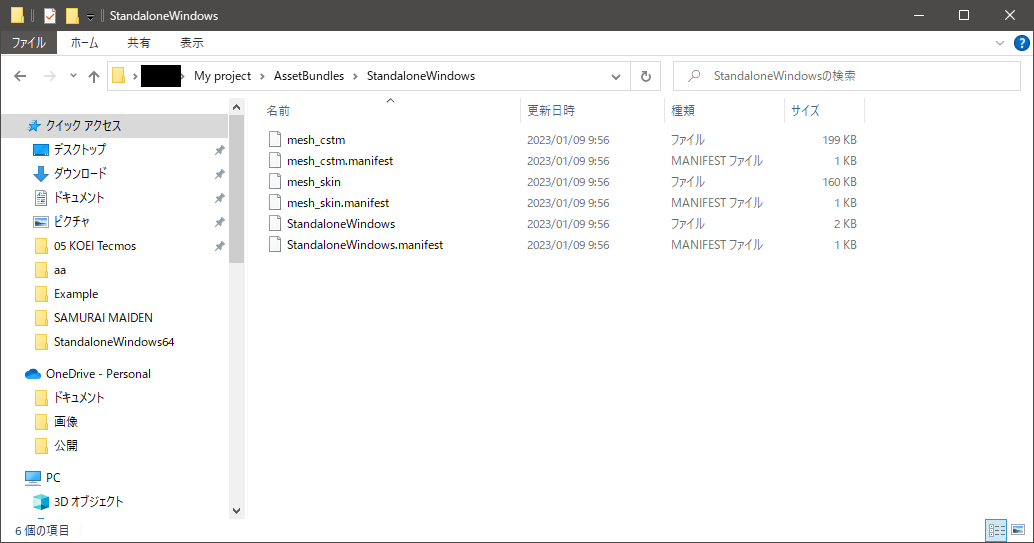Select the StandaloneWindows.manifest file
This screenshot has height=543, width=1034.
coord(365,245)
